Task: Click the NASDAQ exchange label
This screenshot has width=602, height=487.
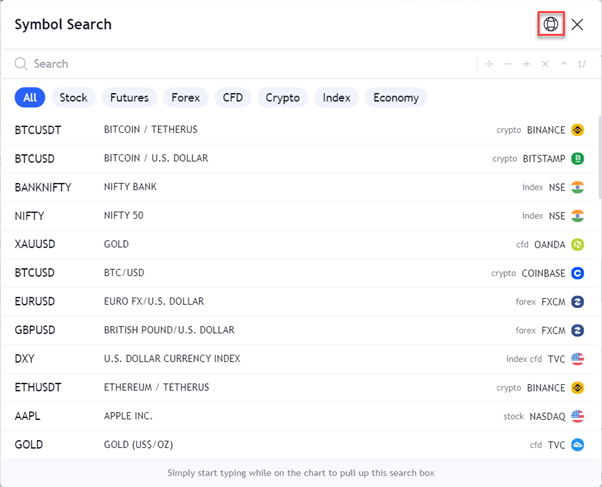Action: pos(547,416)
